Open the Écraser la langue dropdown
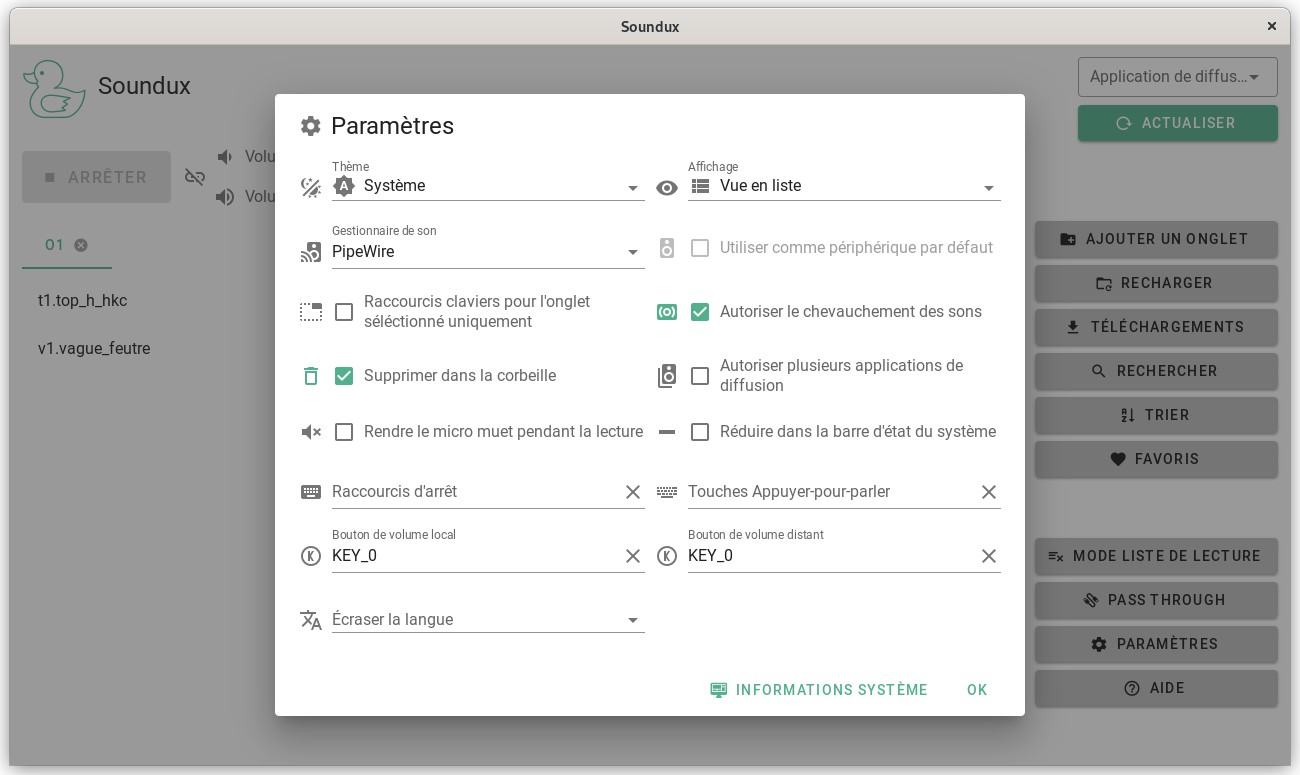 [x=488, y=620]
